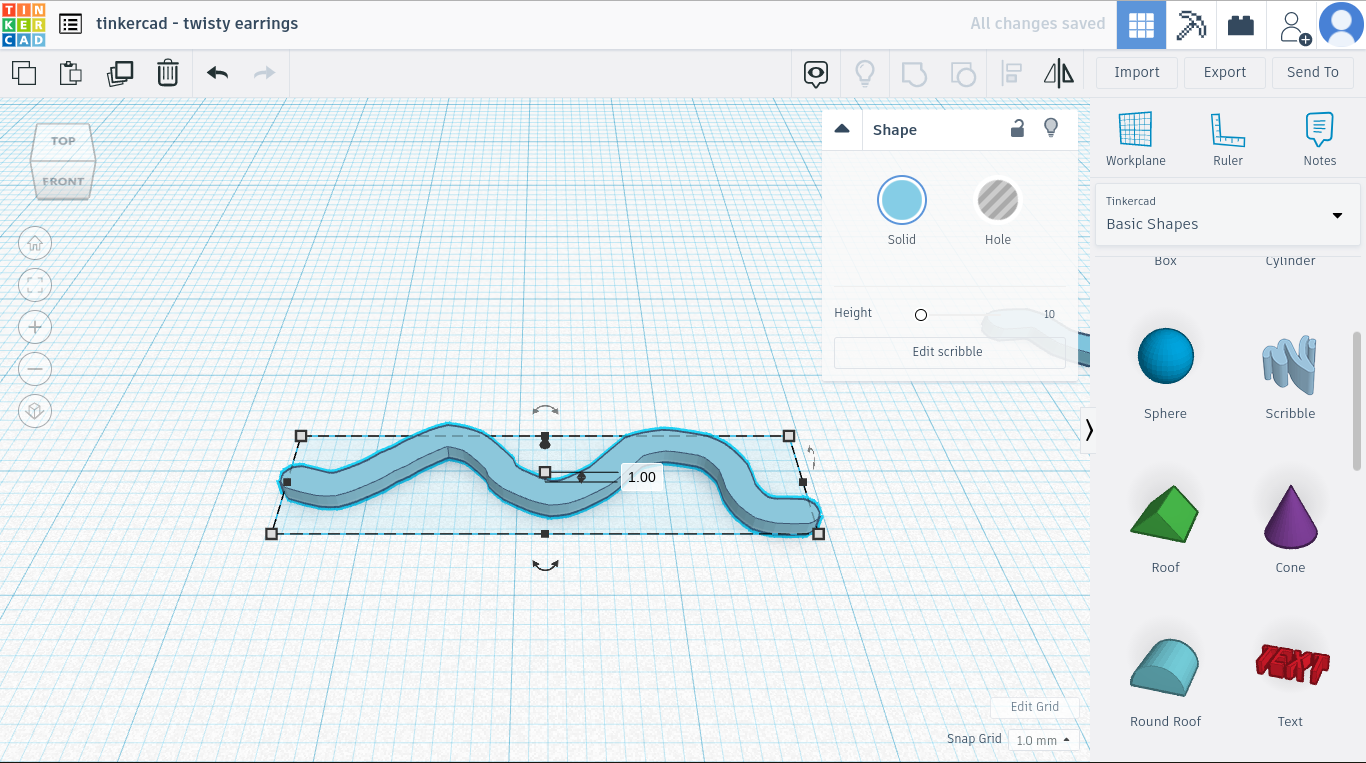Screen dimensions: 1366x763
Task: Click the Cylinder shape label
Action: (1290, 261)
